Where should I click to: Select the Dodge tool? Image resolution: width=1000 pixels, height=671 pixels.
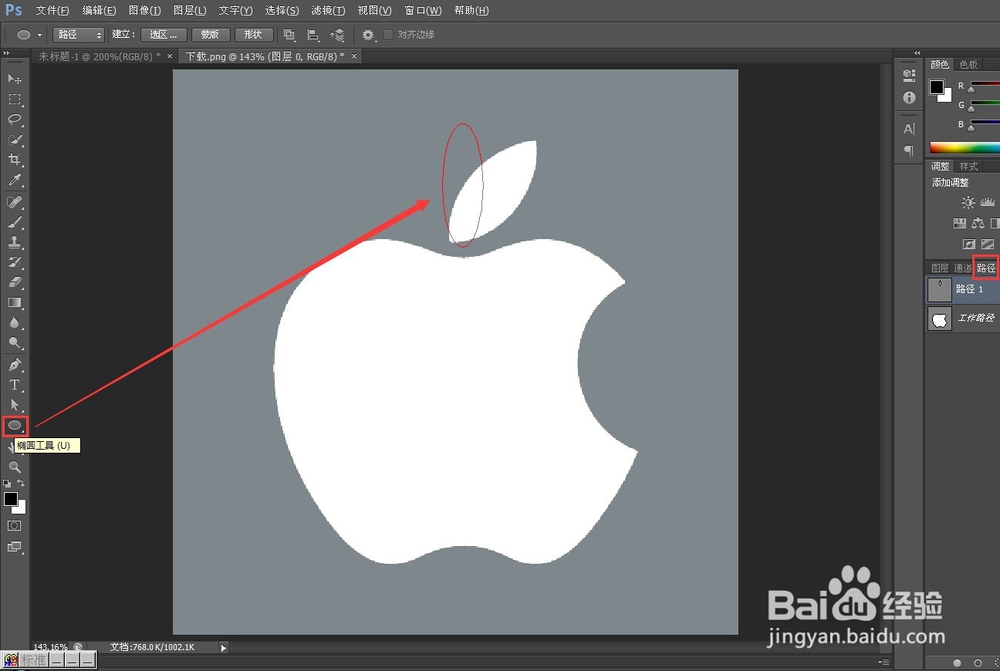pyautogui.click(x=15, y=343)
